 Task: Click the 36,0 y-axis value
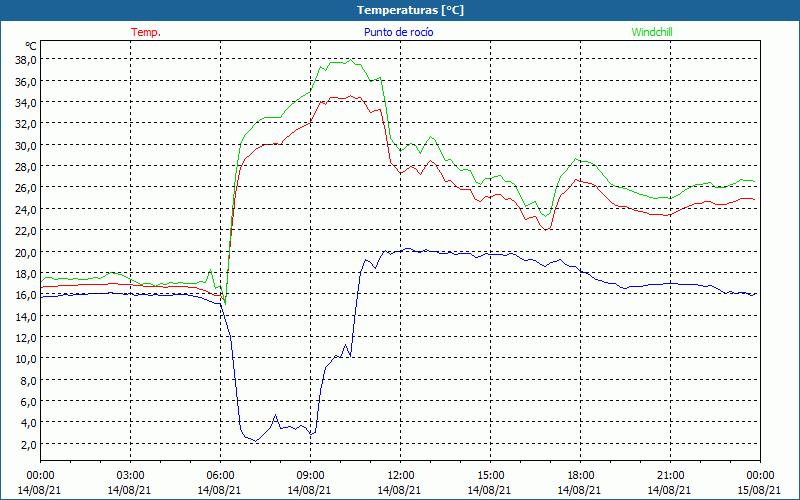click(x=26, y=81)
